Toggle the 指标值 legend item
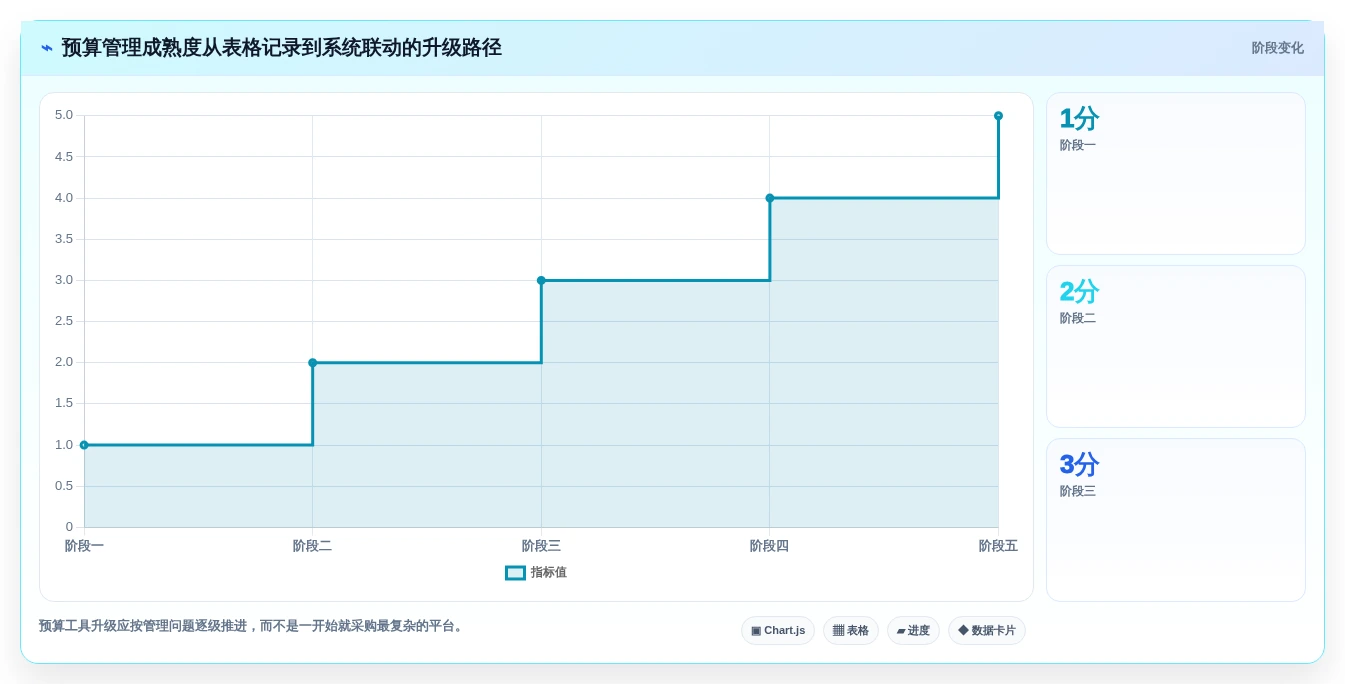This screenshot has height=684, width=1345. 536,573
